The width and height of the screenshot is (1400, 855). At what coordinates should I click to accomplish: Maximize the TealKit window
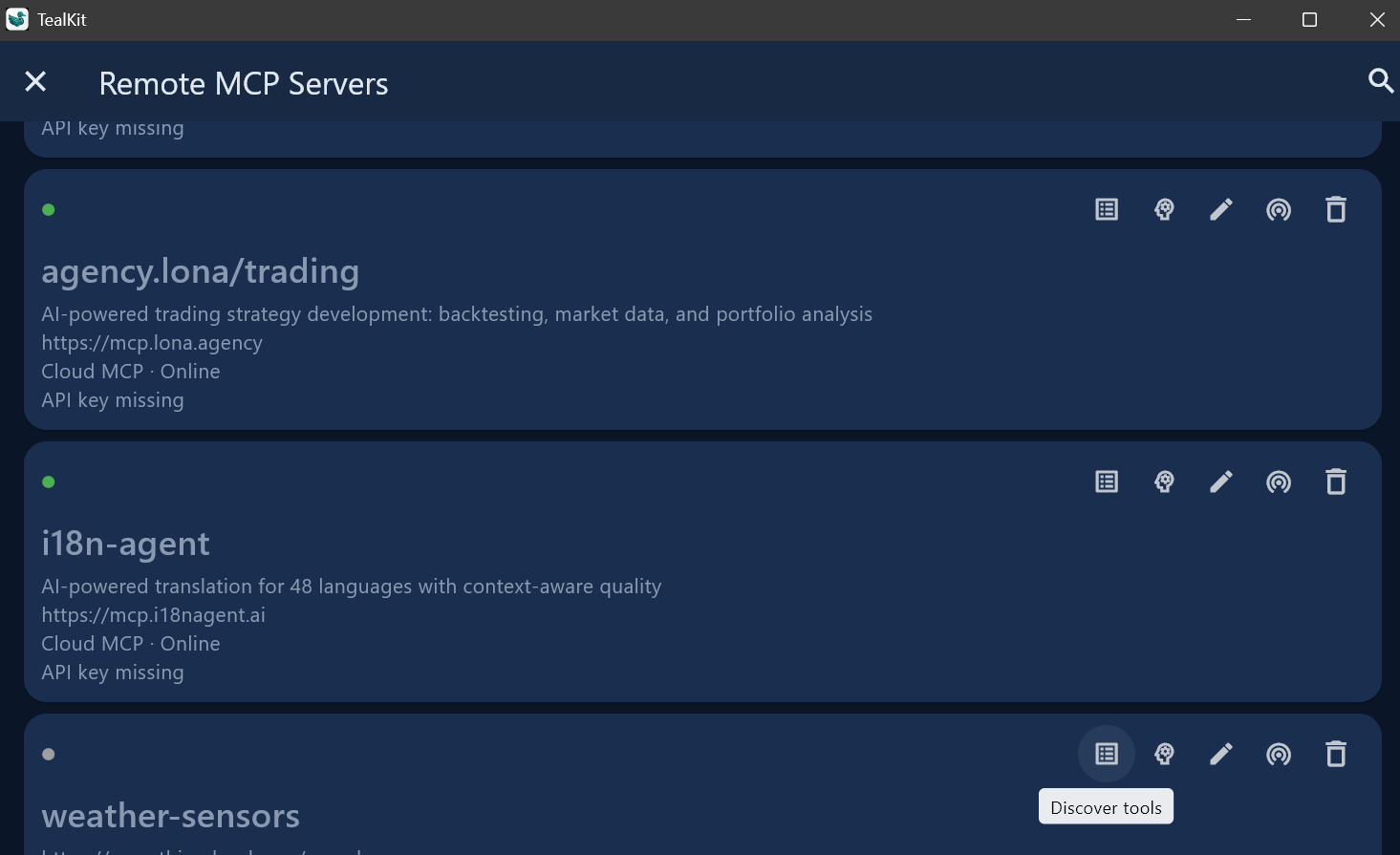(x=1309, y=20)
